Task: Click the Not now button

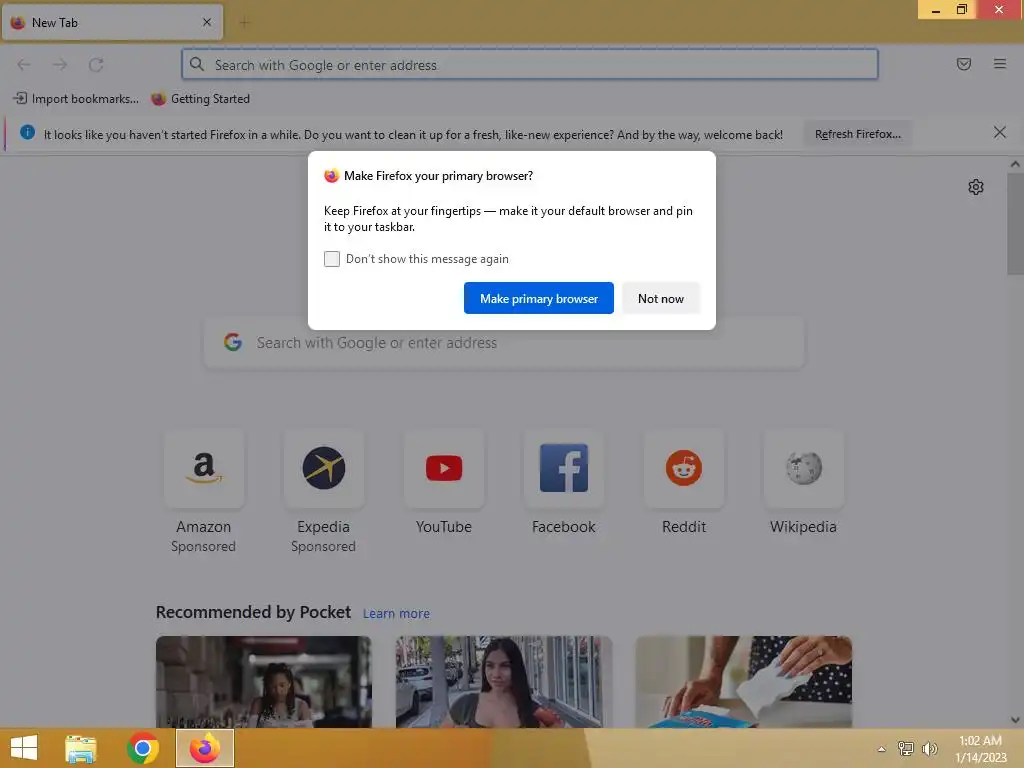Action: (660, 298)
